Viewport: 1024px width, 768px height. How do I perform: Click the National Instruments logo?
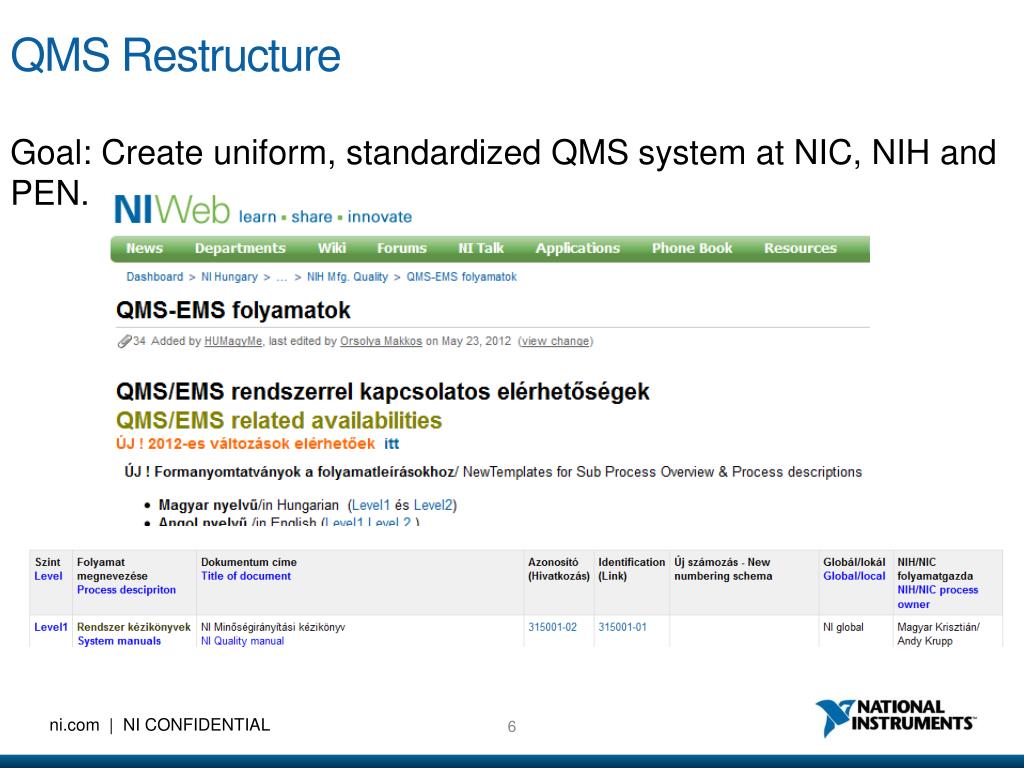click(x=896, y=717)
